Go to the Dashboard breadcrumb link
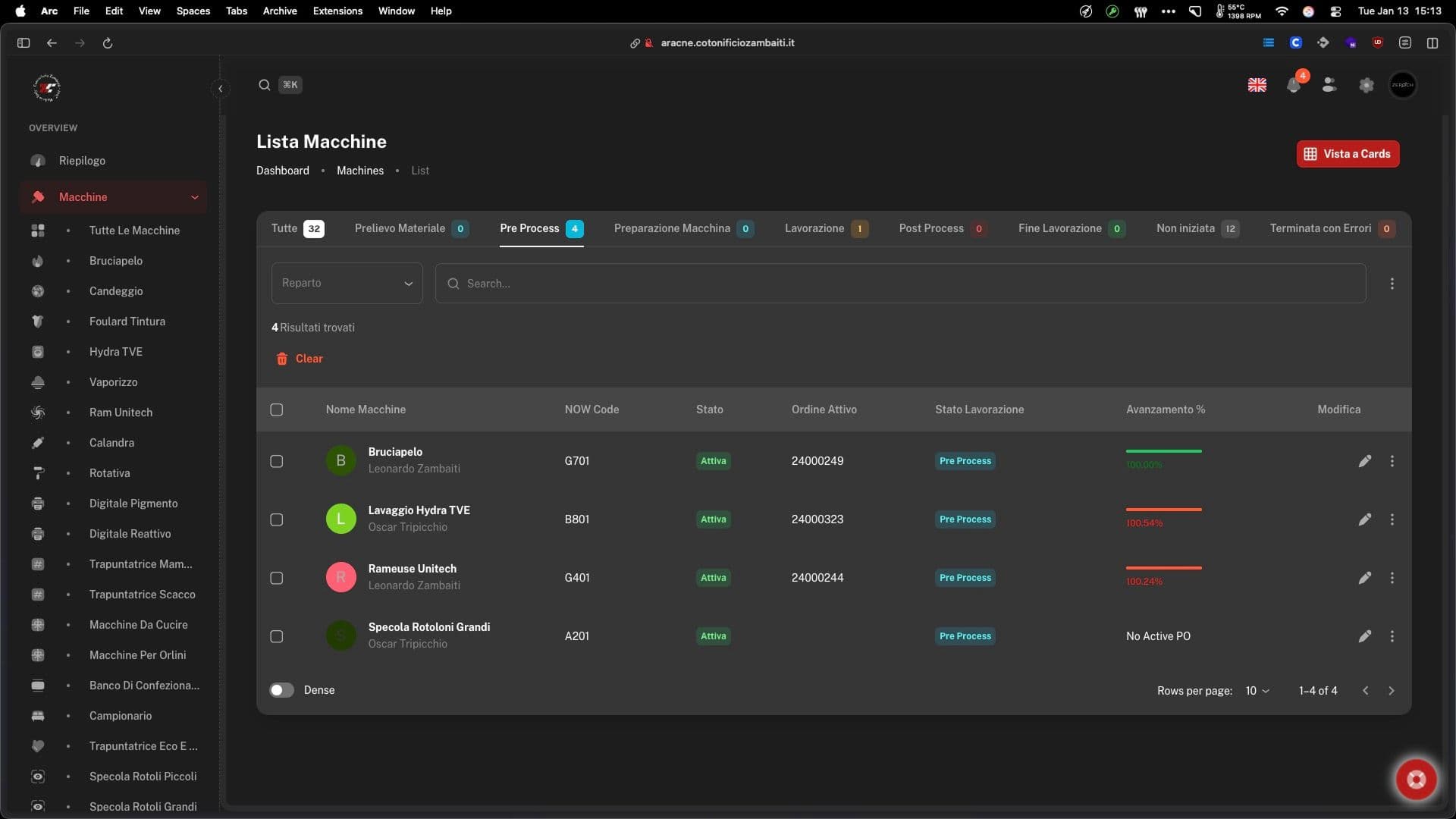The image size is (1456, 819). pyautogui.click(x=282, y=171)
